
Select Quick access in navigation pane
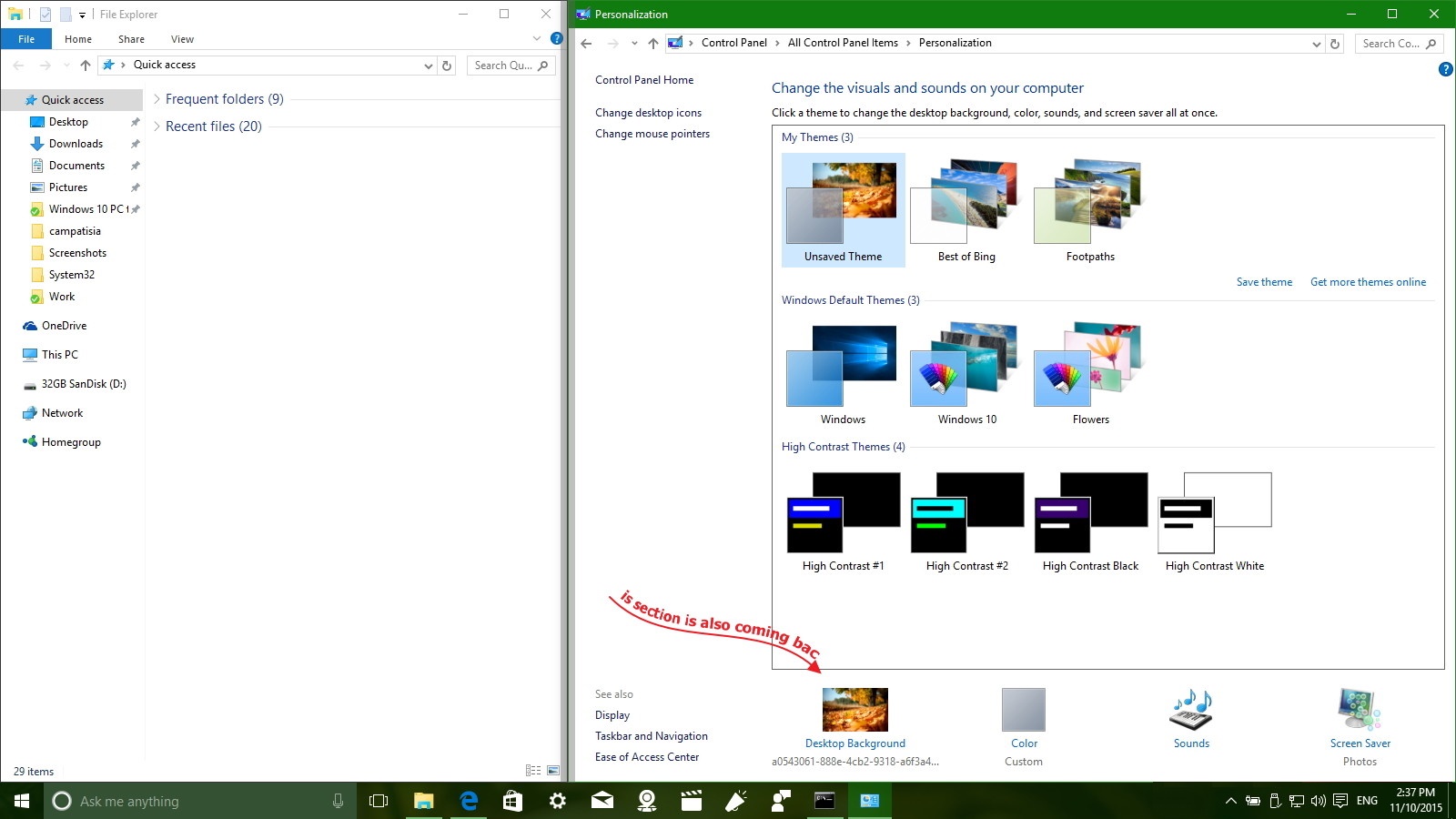(72, 100)
